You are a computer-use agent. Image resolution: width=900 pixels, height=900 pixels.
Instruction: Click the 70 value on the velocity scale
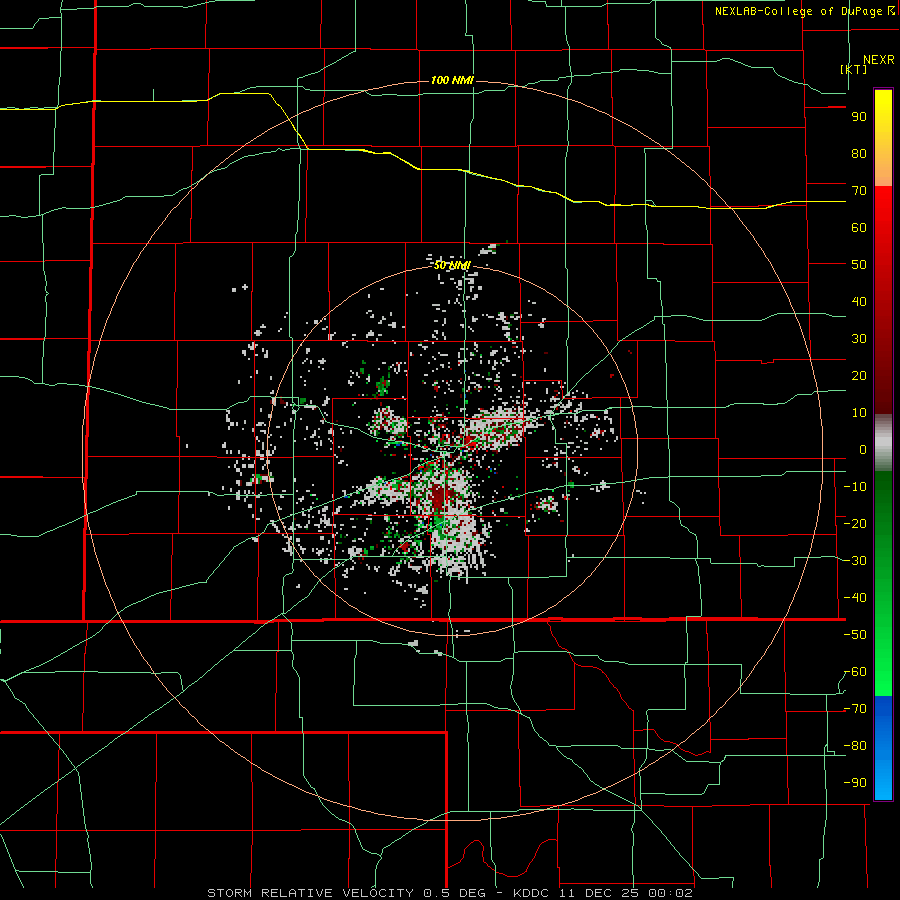tap(859, 191)
